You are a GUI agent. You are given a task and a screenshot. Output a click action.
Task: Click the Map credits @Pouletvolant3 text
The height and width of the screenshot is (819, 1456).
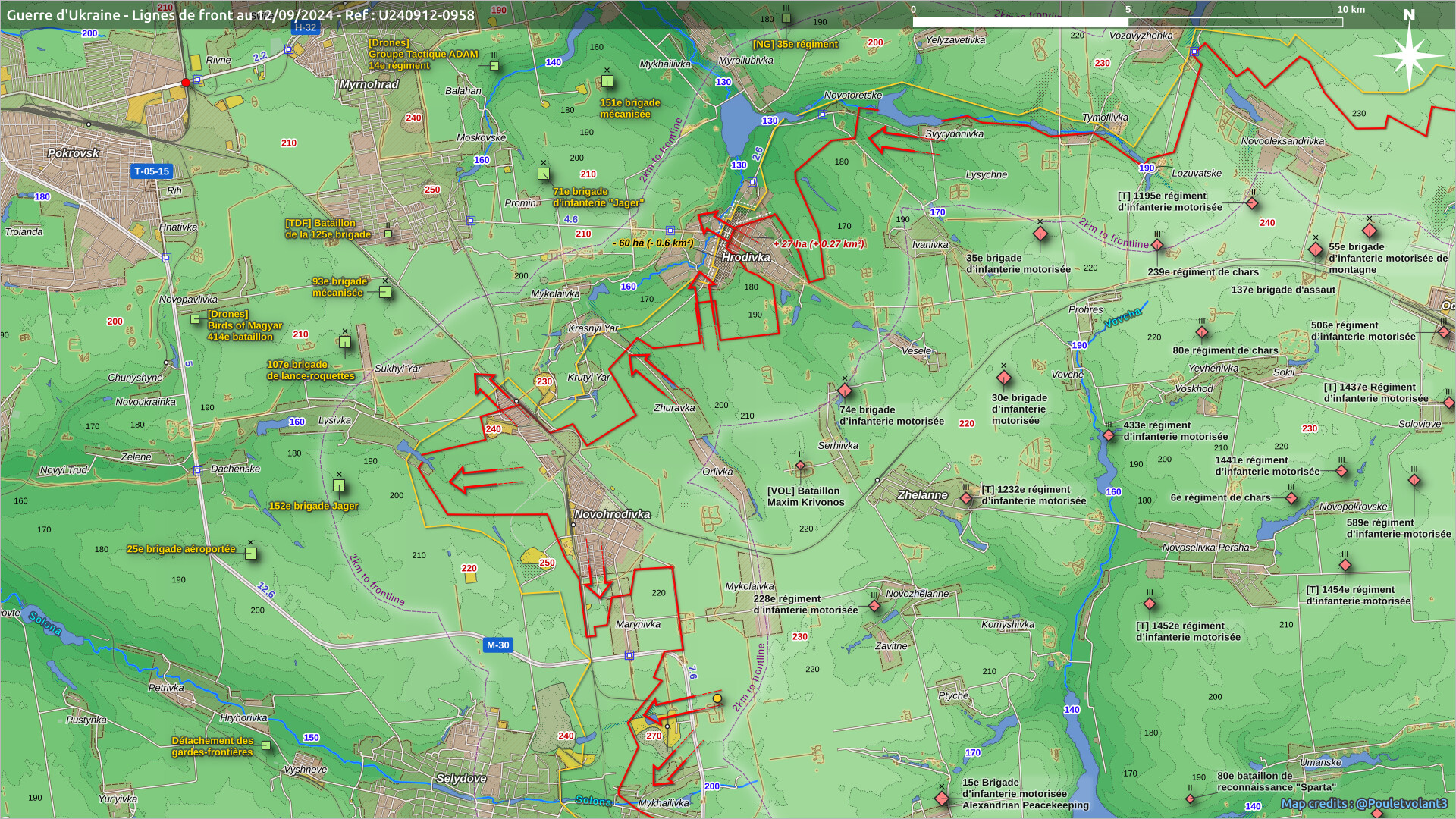pyautogui.click(x=1363, y=803)
